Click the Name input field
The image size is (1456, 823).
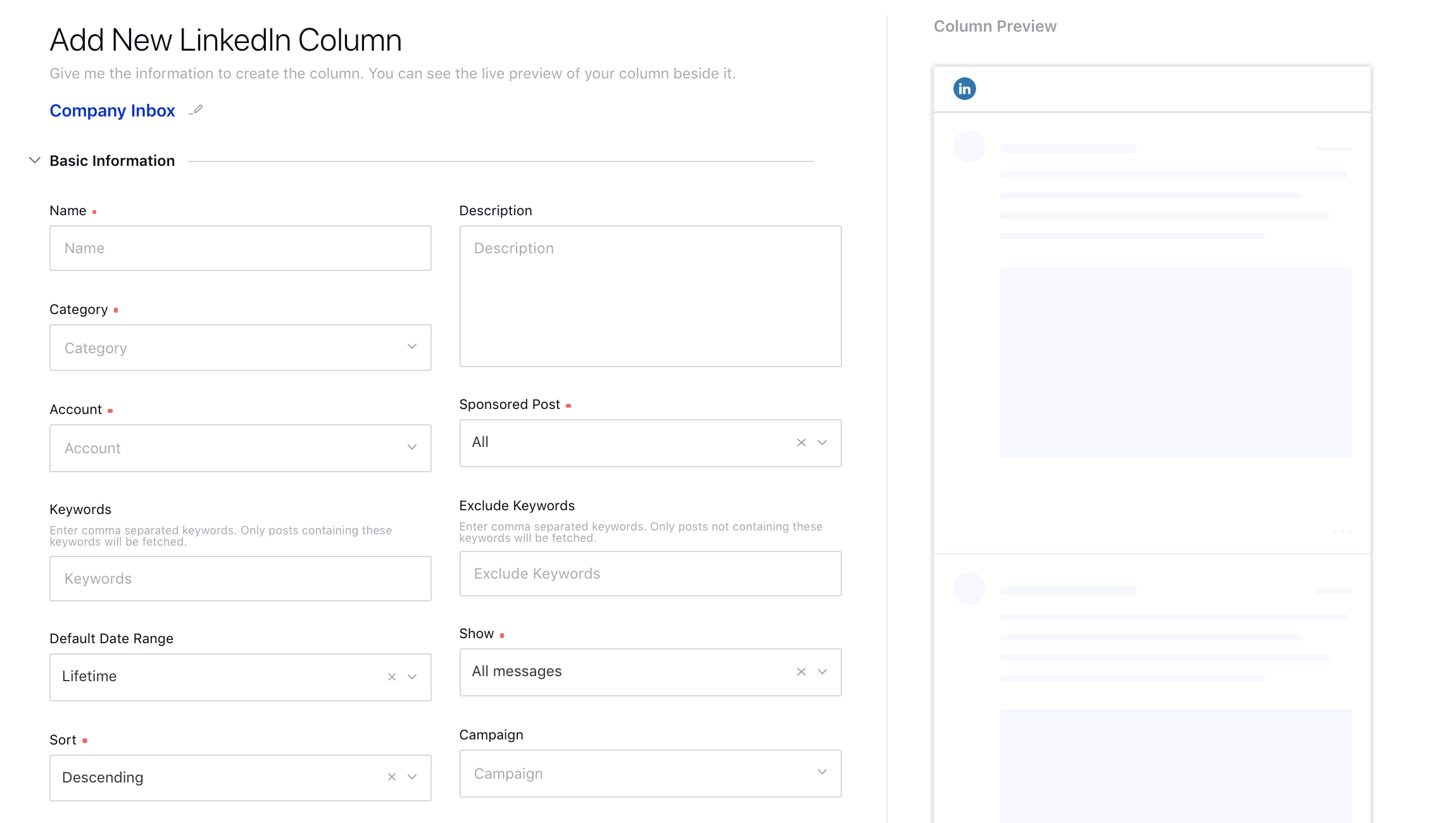[241, 248]
